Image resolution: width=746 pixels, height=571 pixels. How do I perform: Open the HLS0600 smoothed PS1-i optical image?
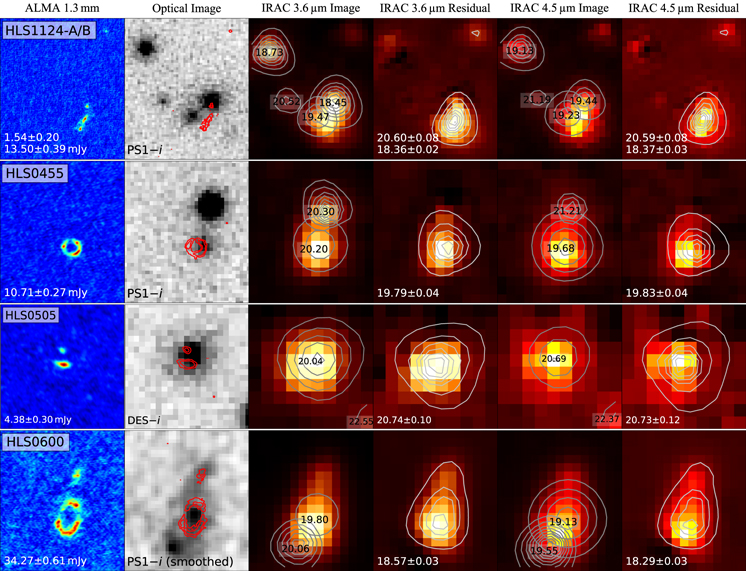186,500
